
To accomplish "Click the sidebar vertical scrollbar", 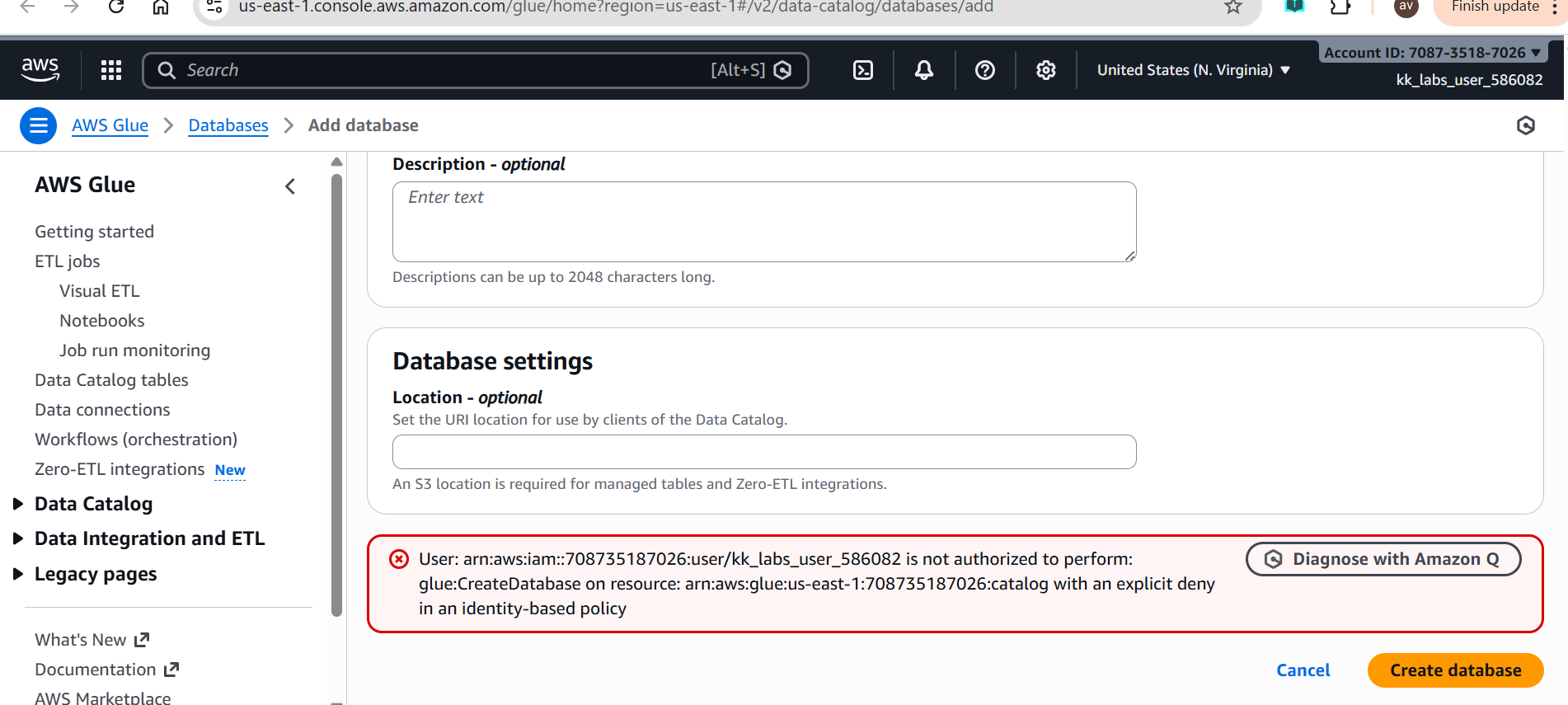I will point(336,396).
